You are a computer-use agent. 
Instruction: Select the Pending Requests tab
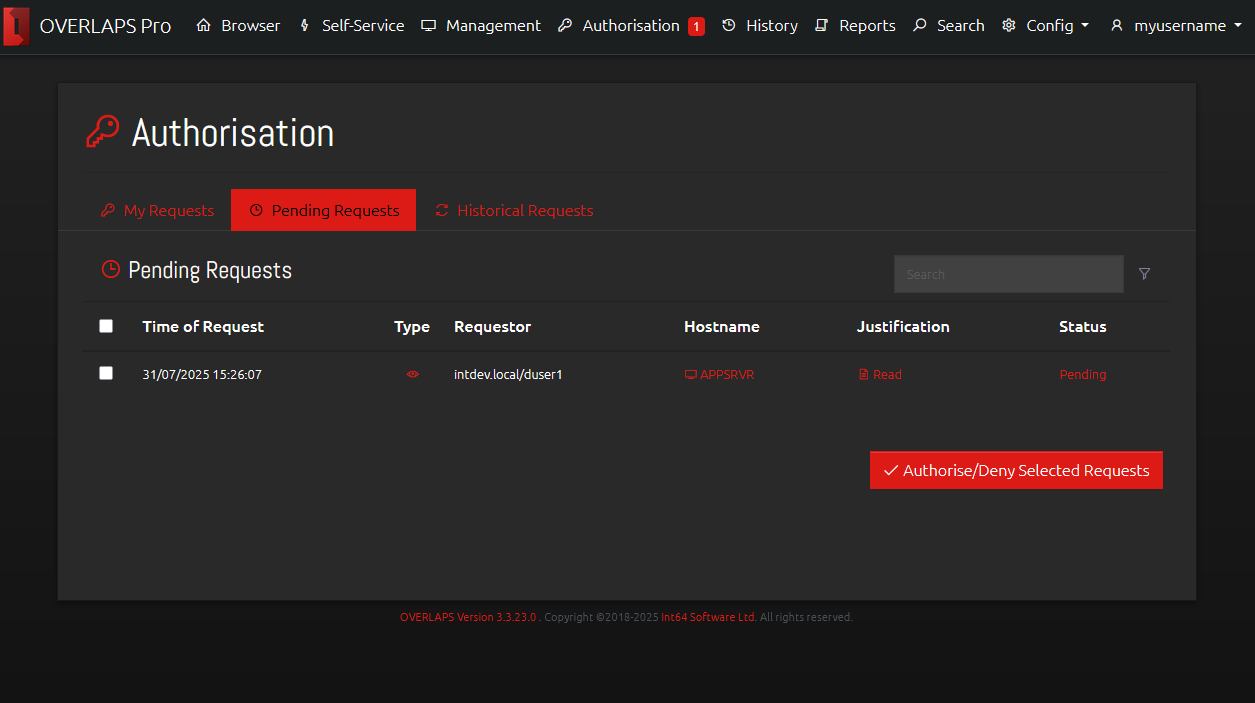coord(324,210)
